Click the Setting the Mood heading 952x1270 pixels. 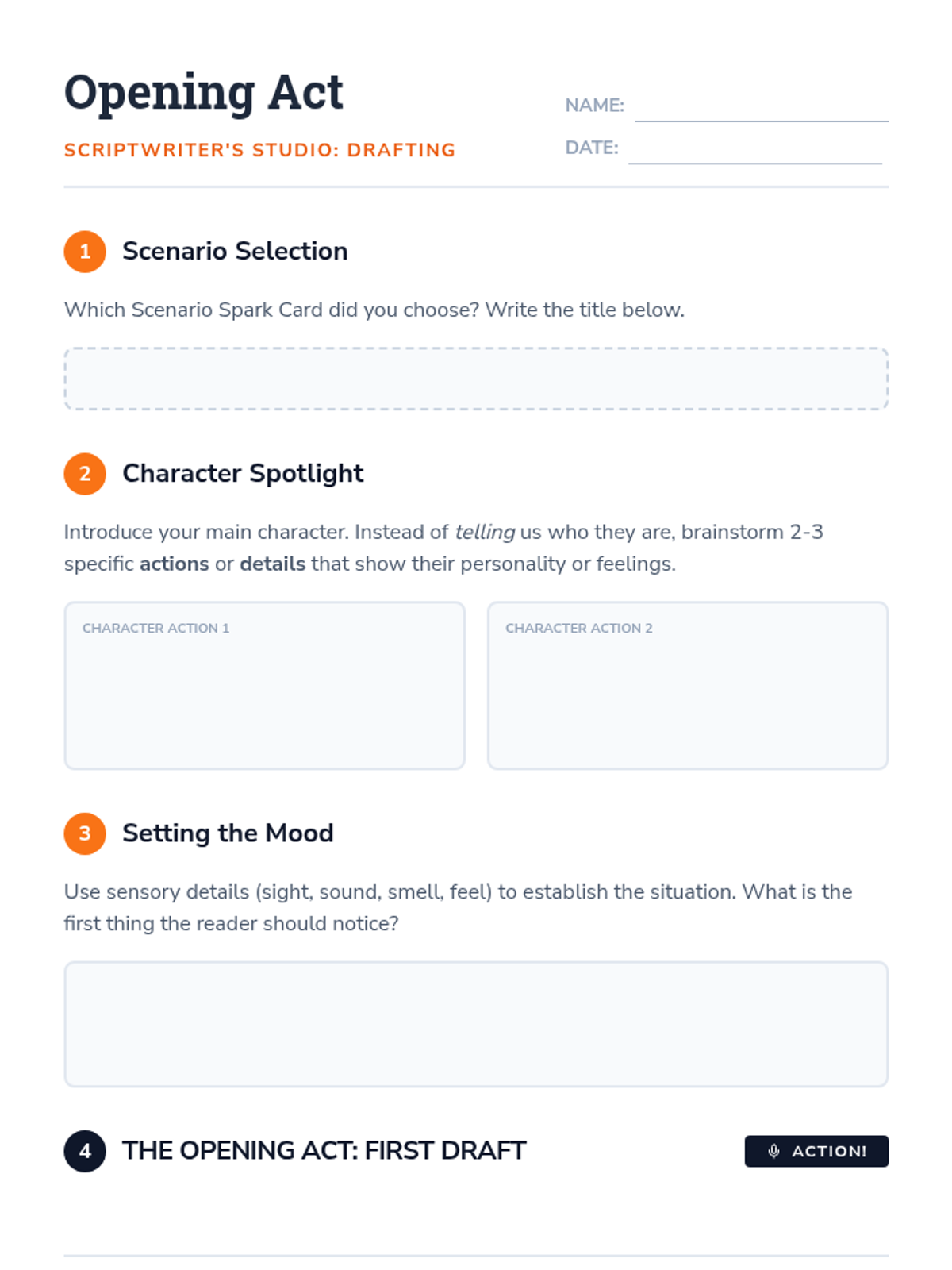click(228, 833)
